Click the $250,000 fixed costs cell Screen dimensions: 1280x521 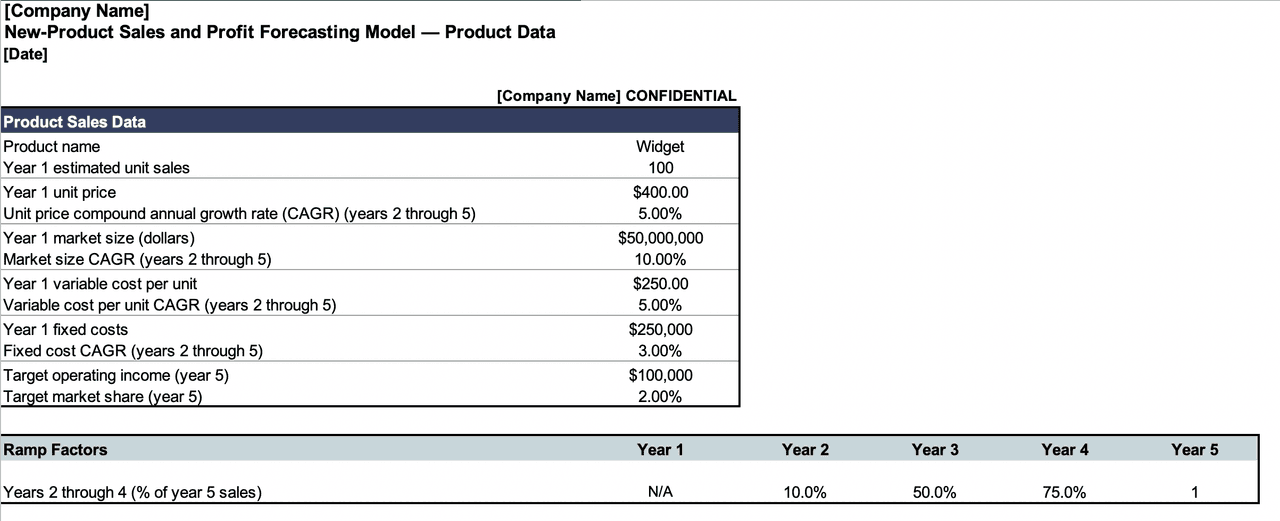point(660,329)
